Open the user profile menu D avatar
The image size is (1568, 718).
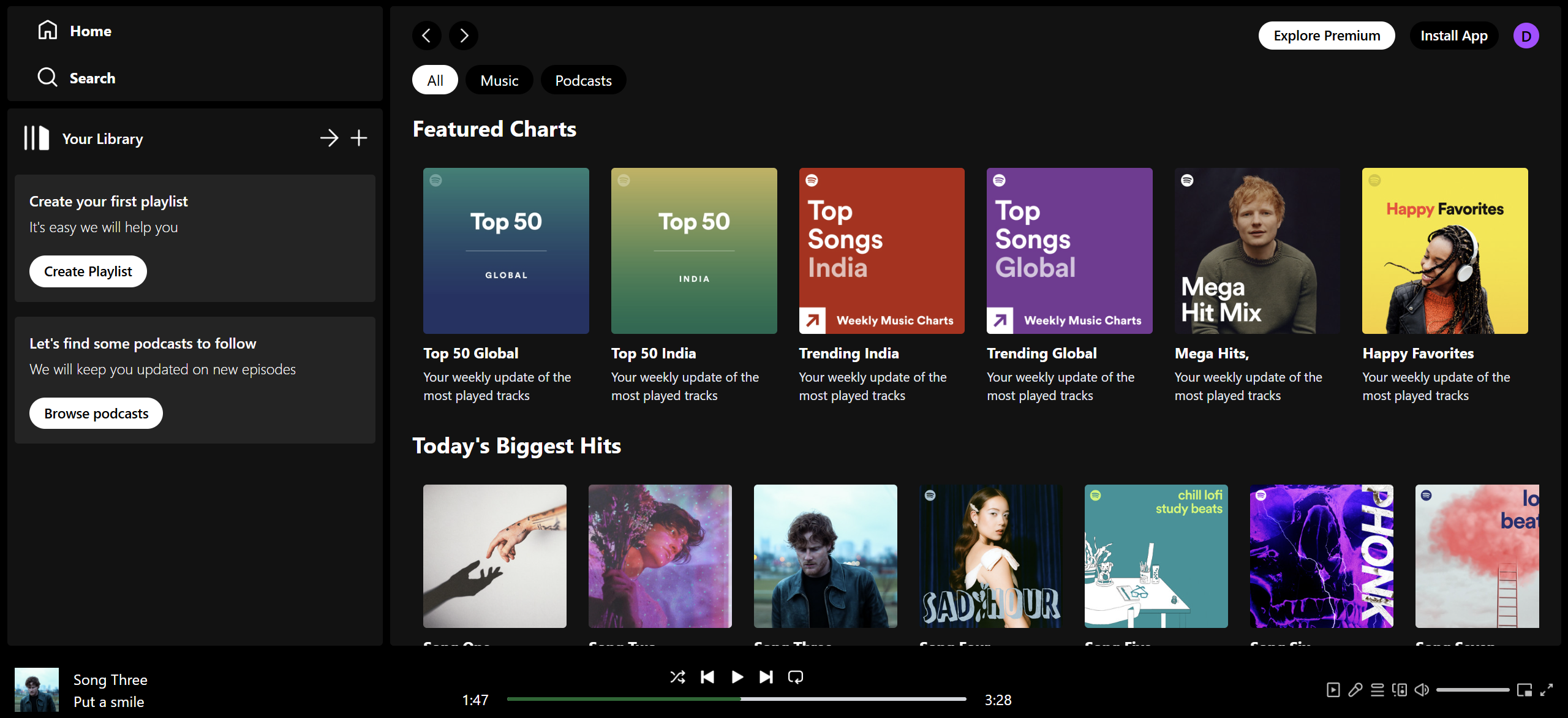(x=1526, y=36)
